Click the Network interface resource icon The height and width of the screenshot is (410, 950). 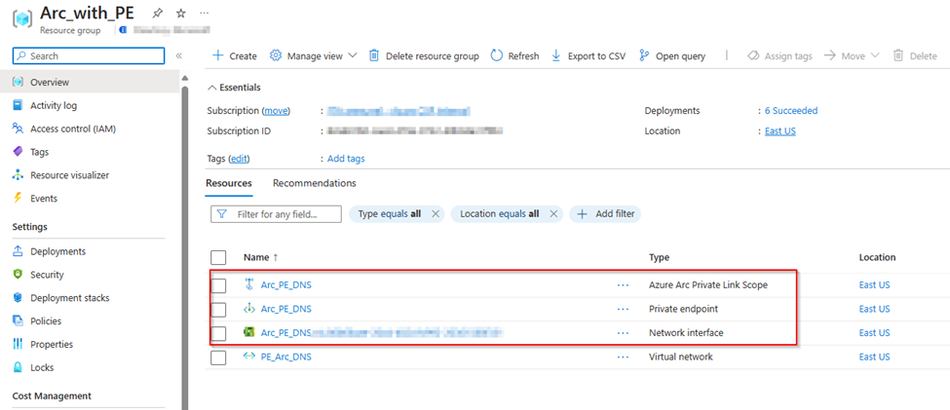pos(248,332)
